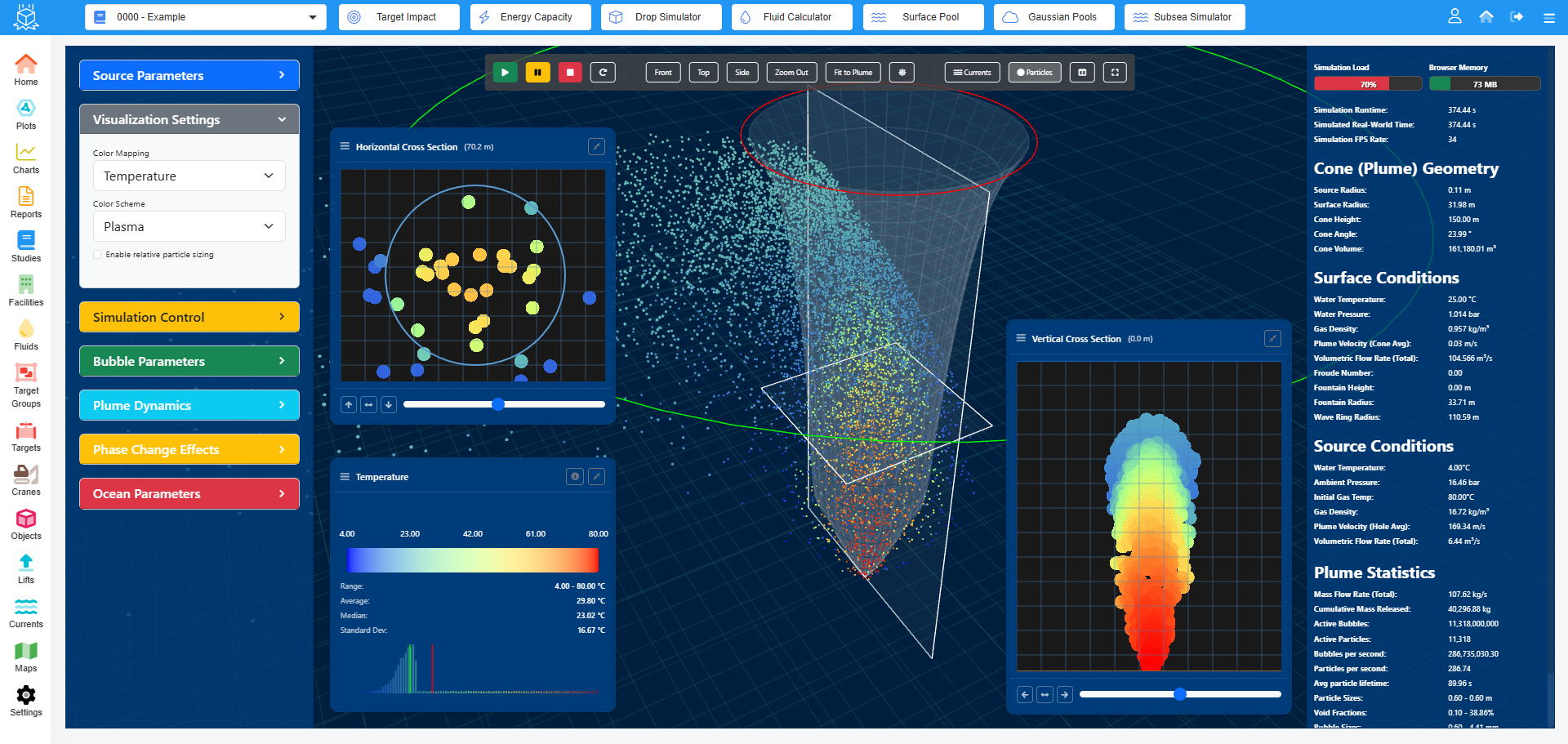Expand the Bubble Parameters section

(x=189, y=361)
